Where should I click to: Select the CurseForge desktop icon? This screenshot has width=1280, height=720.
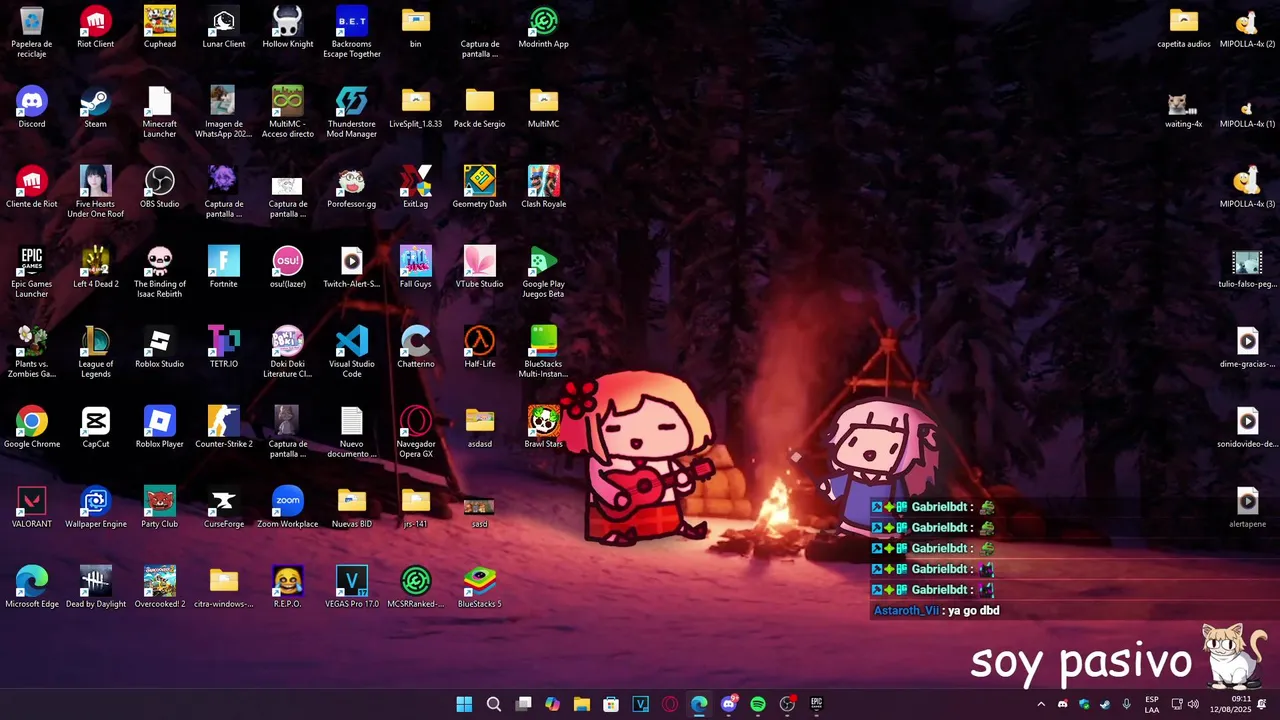click(224, 507)
